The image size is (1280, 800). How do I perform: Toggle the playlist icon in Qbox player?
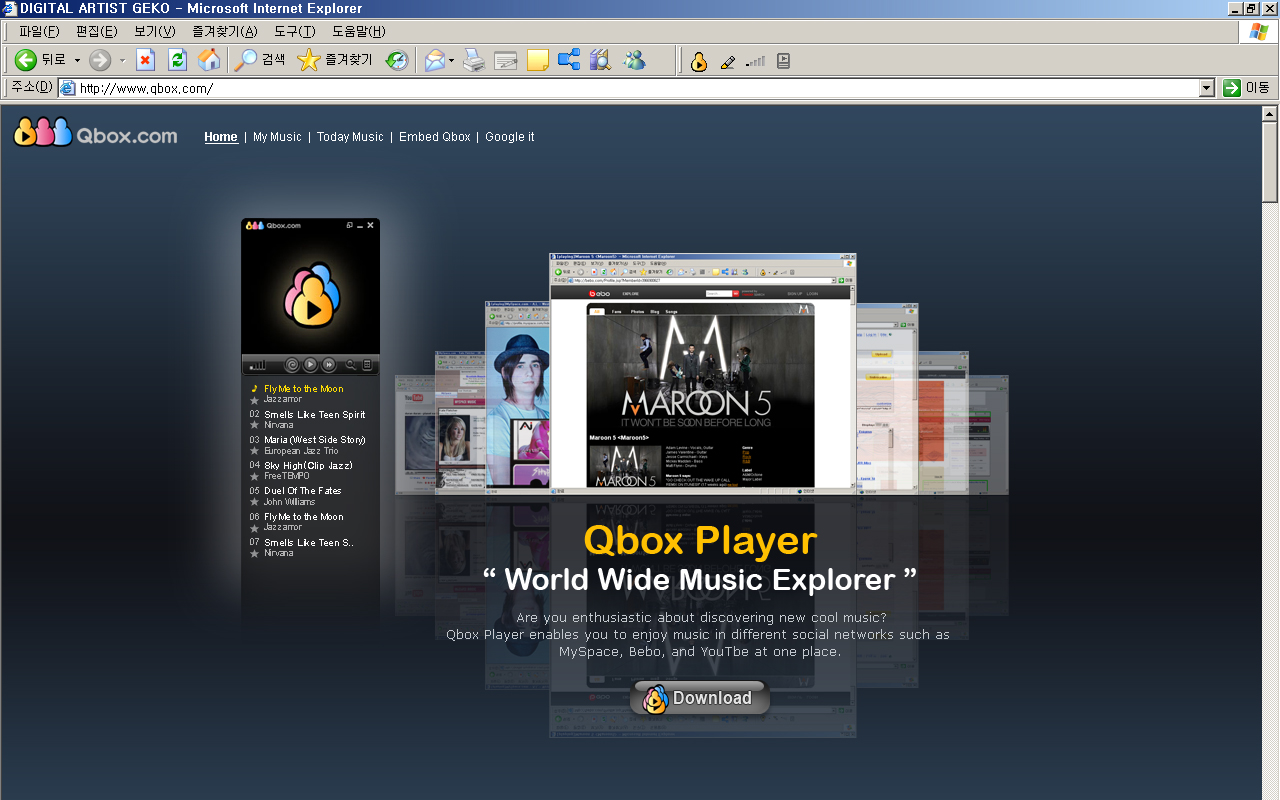coord(367,365)
